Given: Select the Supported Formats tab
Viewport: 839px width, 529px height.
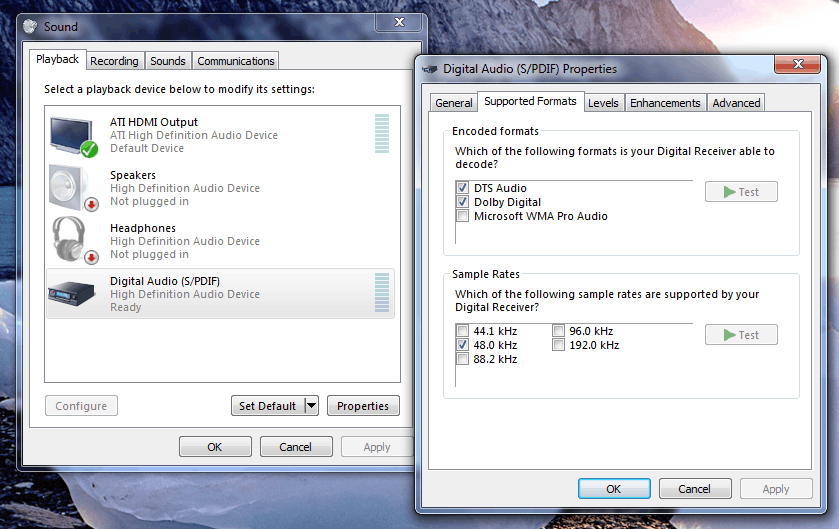Looking at the screenshot, I should point(530,101).
